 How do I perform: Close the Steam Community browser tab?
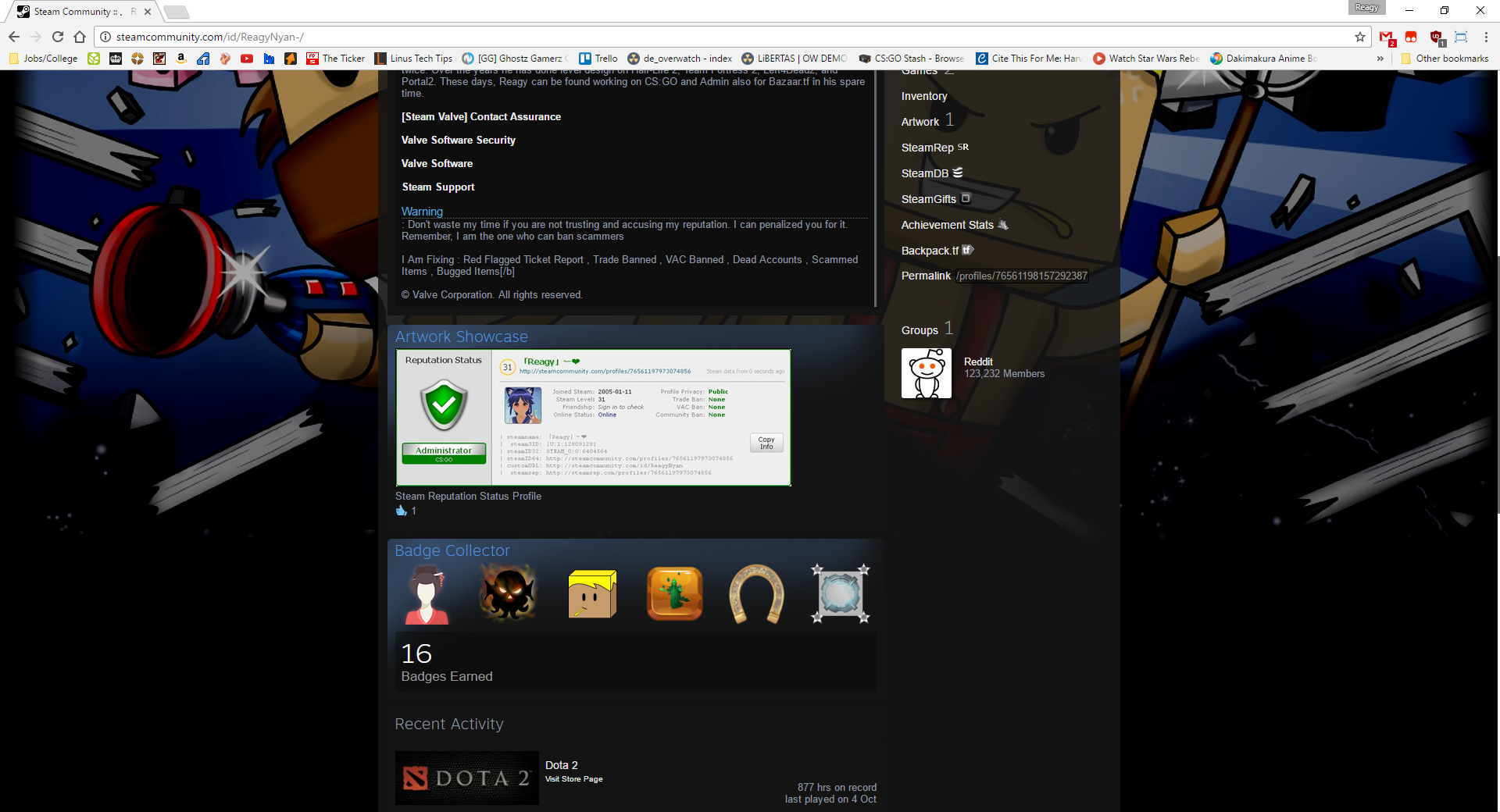tap(148, 12)
